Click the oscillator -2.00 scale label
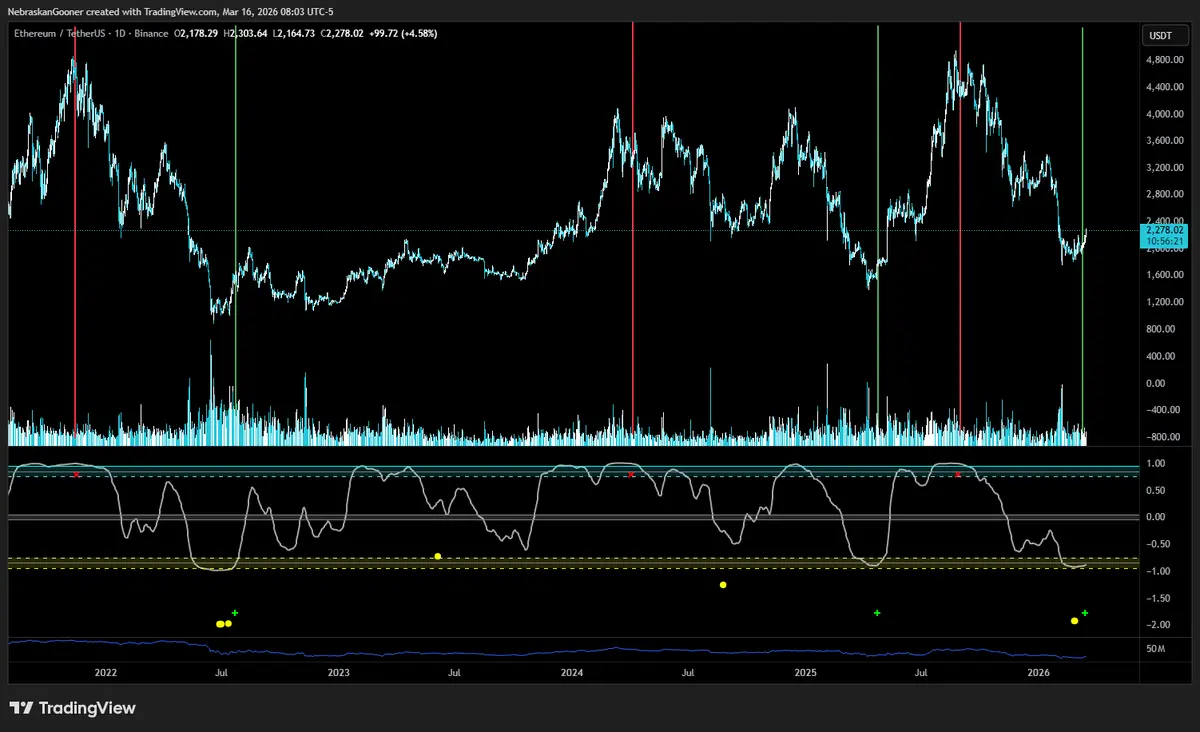 click(x=1156, y=625)
